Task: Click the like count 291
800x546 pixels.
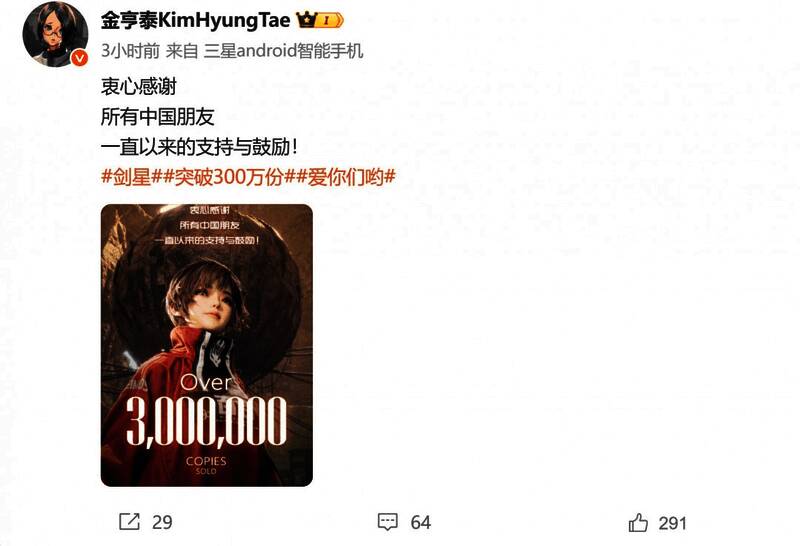Action: (x=672, y=523)
